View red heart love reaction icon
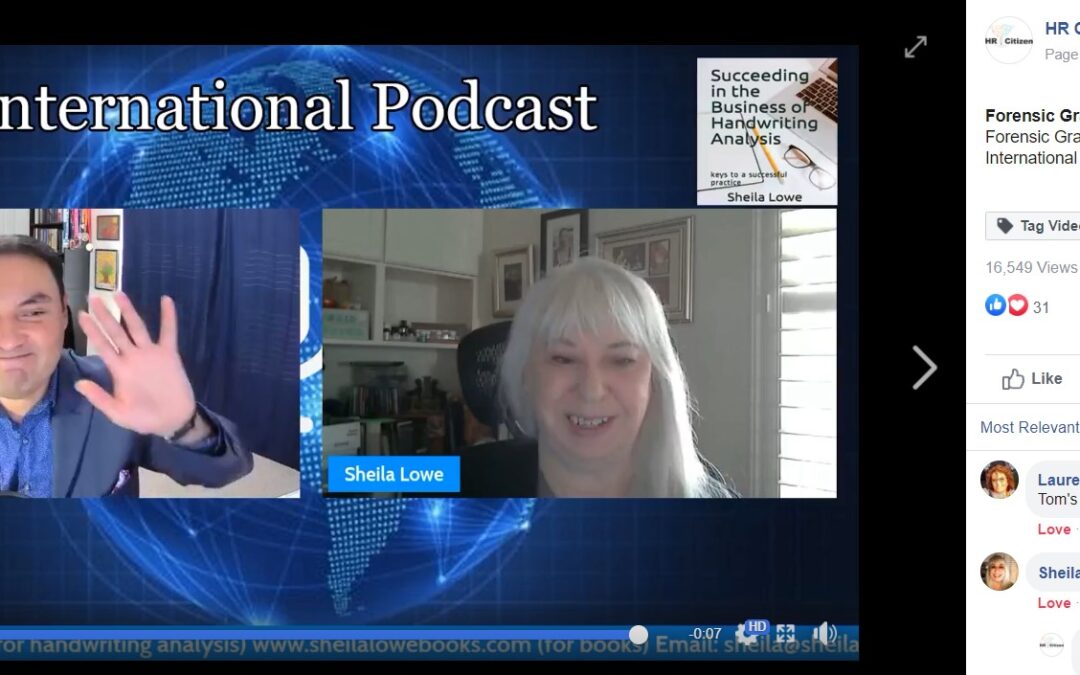This screenshot has width=1080, height=675. [x=1017, y=305]
